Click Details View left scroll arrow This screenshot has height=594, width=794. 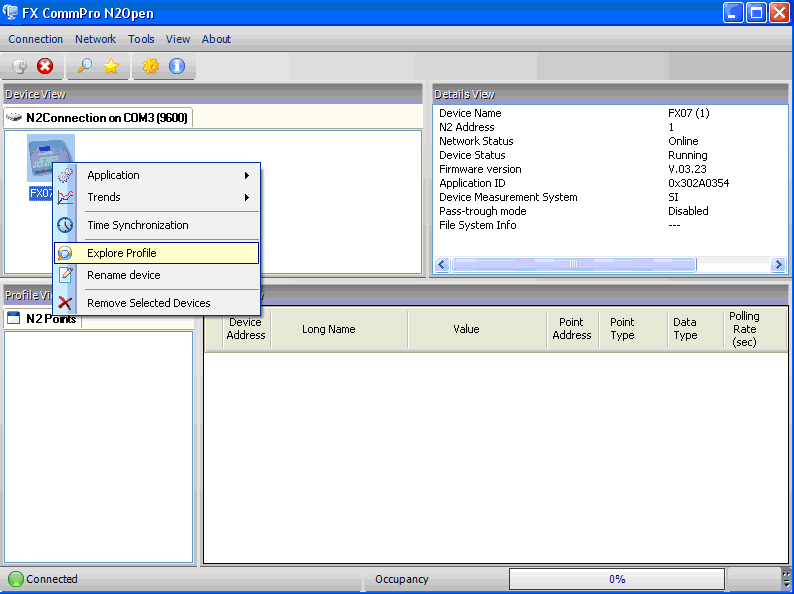(442, 264)
